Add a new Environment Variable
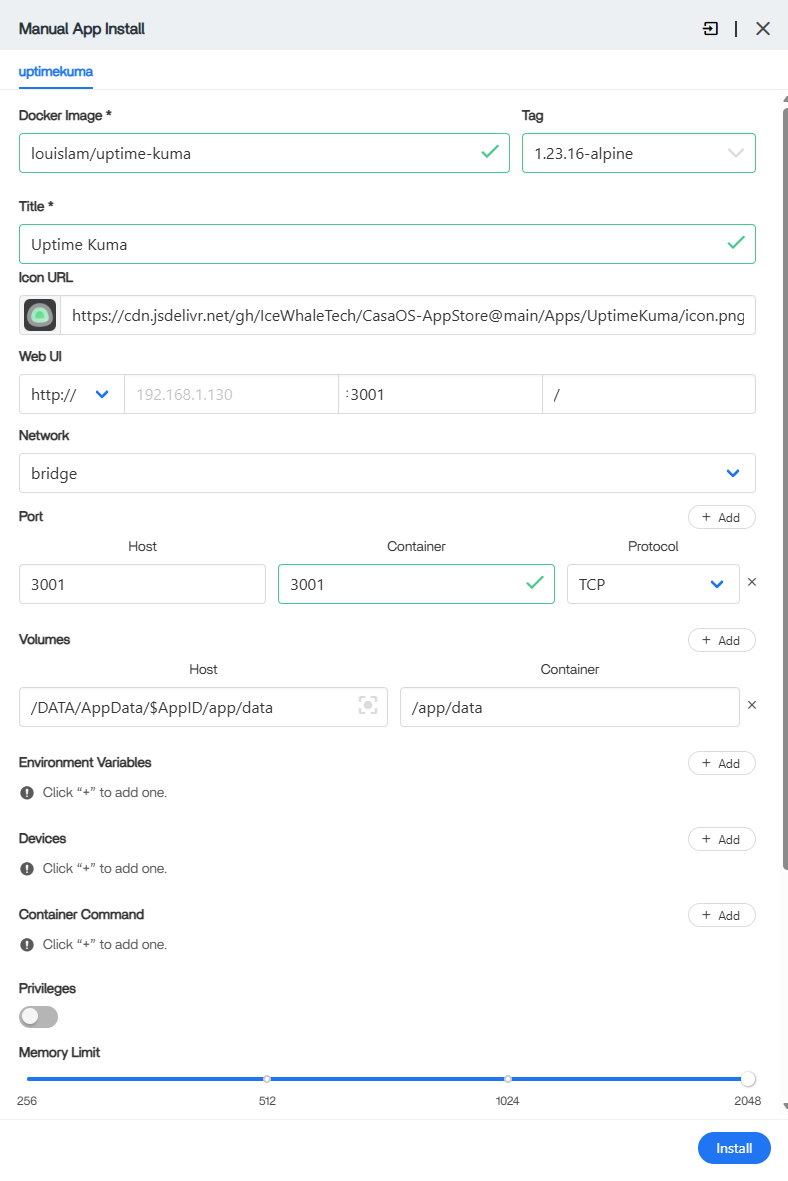This screenshot has width=788, height=1181. coord(721,763)
